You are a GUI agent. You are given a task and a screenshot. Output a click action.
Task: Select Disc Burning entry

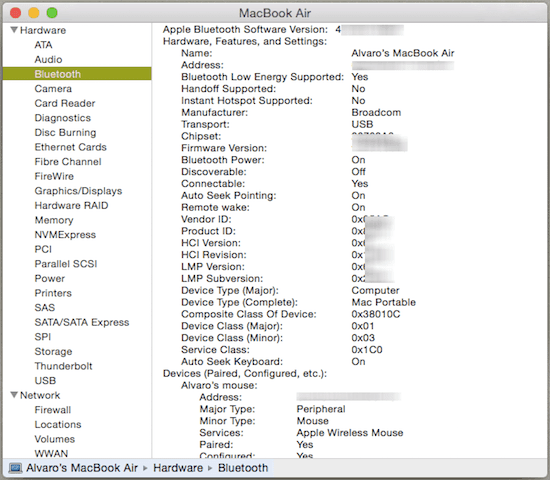click(65, 132)
